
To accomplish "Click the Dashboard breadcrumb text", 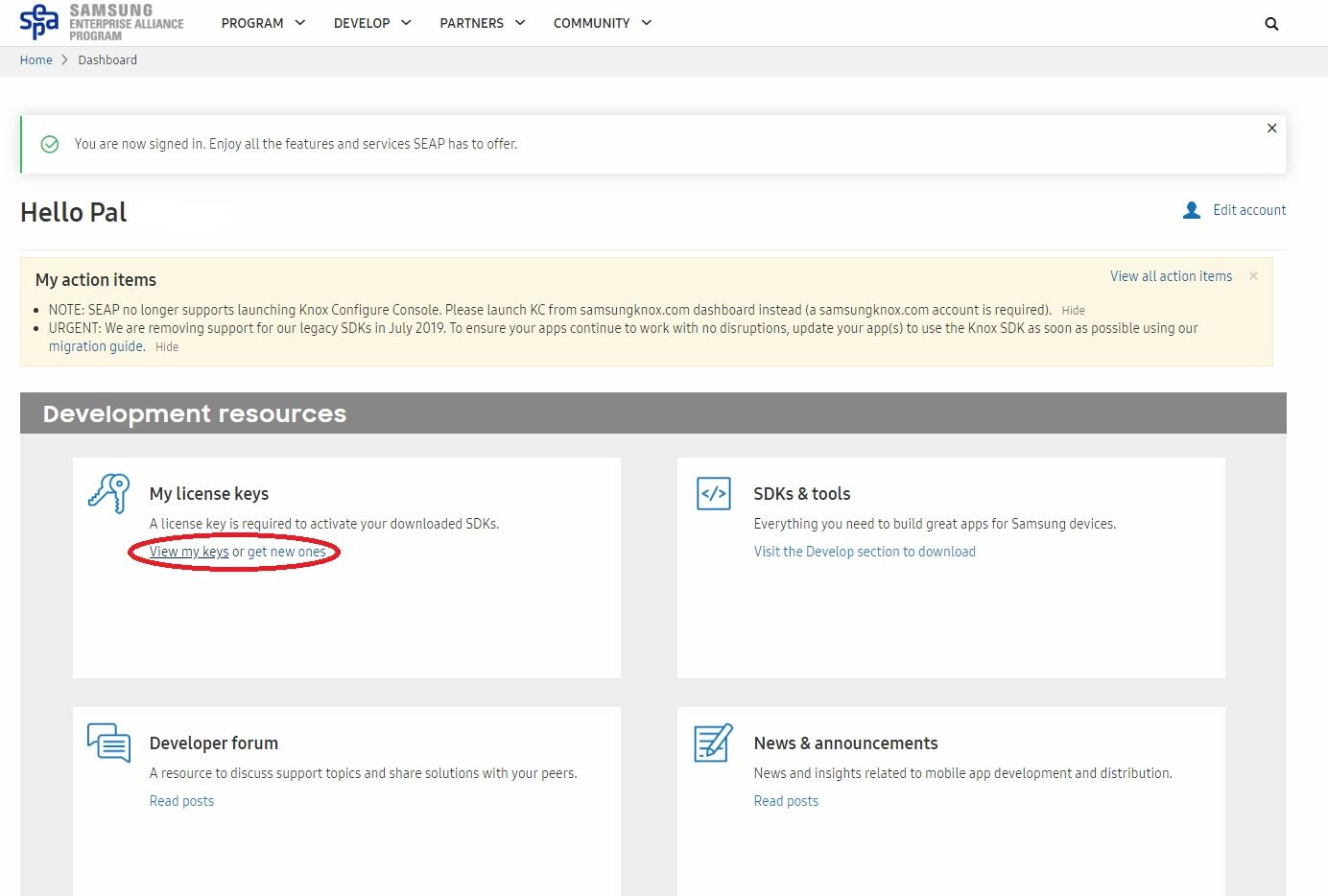I will tap(107, 59).
